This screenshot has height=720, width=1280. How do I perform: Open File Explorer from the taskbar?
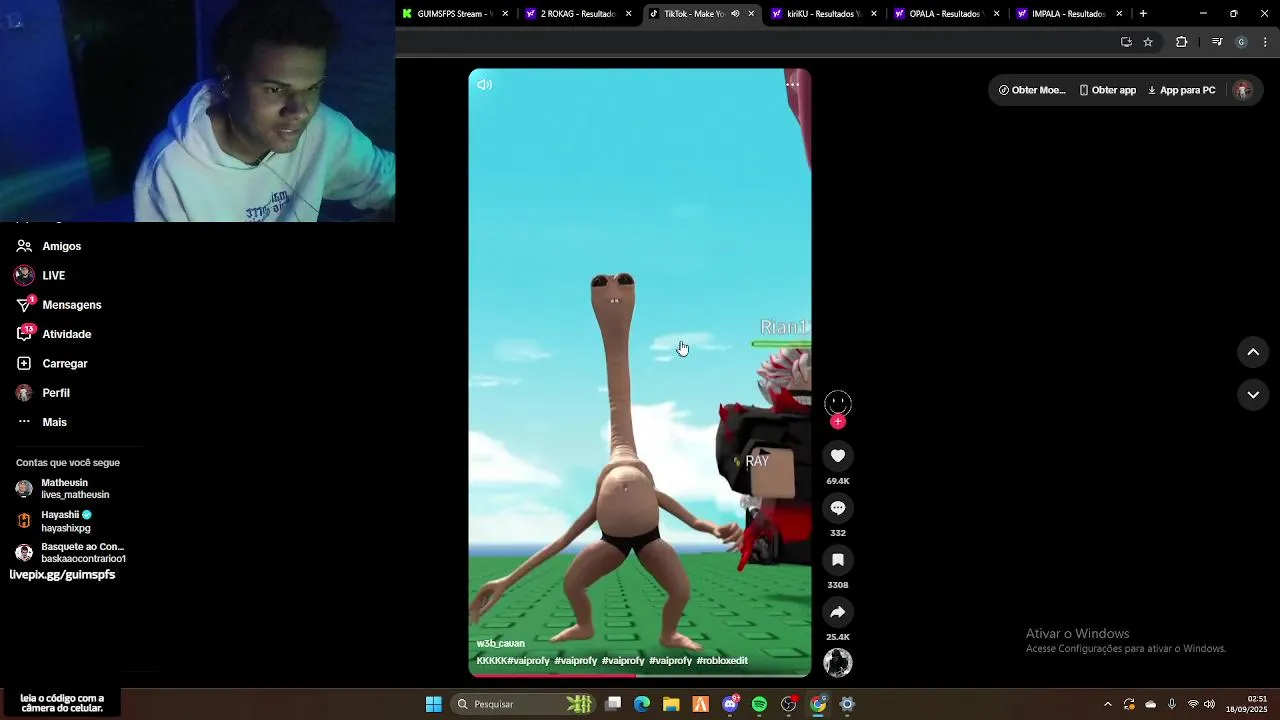tap(671, 704)
